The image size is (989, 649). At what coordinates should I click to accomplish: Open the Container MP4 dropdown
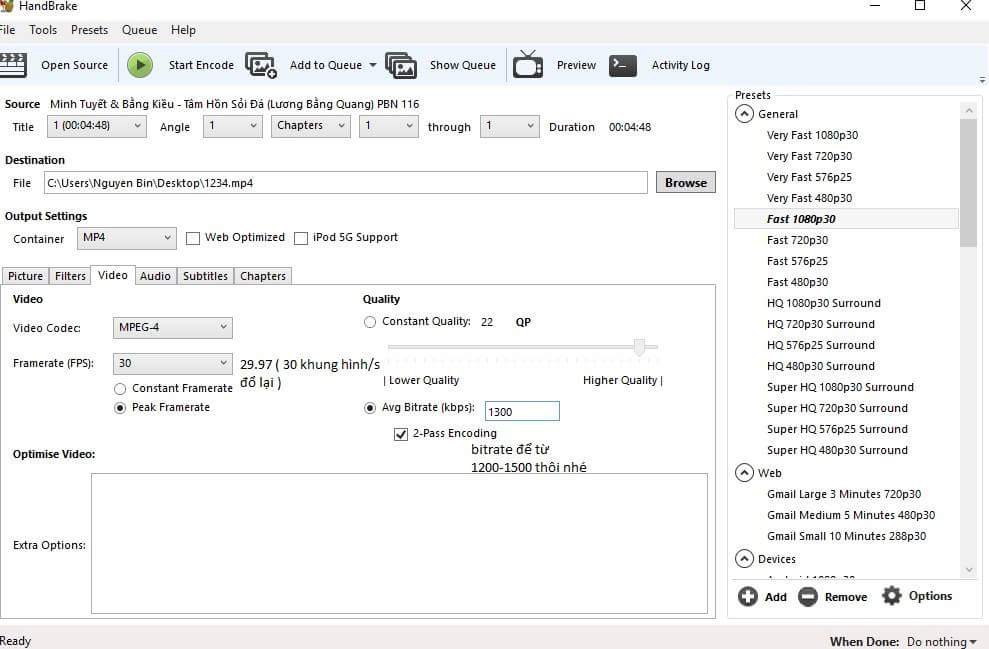pyautogui.click(x=127, y=238)
